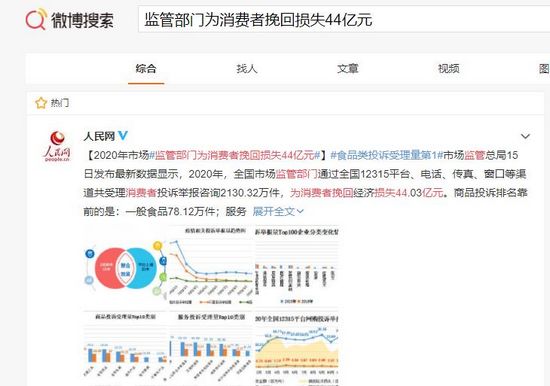Open the 服务投诉受理量Top10 chart thumbnail

(x=211, y=348)
